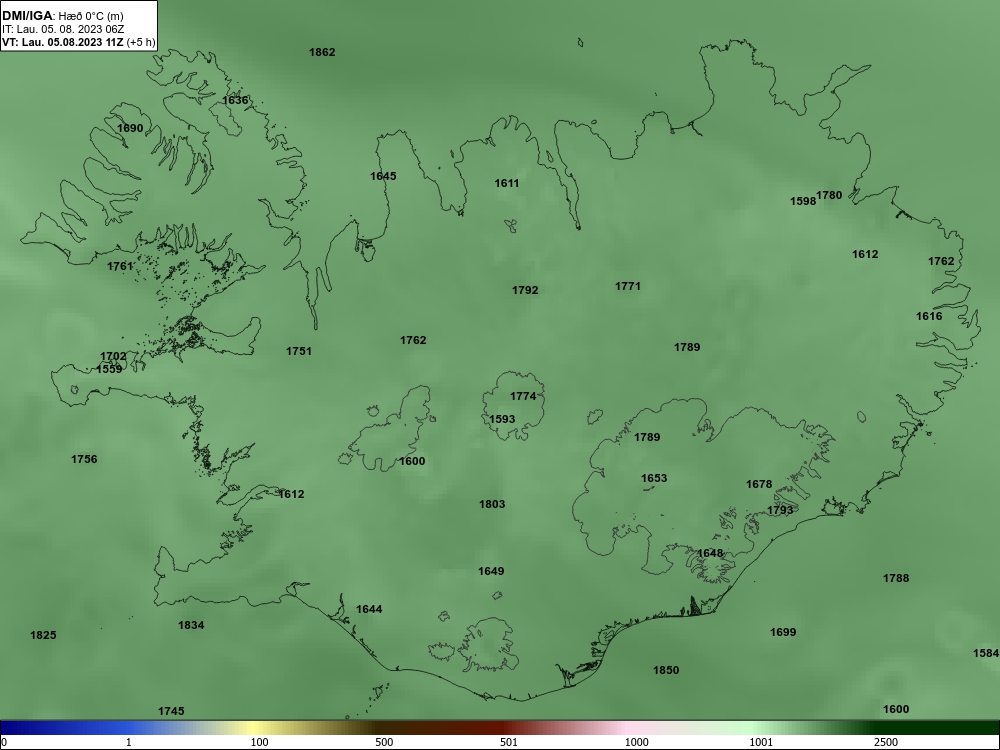Click the 501 label on the color scale
1000x750 pixels.
point(509,742)
